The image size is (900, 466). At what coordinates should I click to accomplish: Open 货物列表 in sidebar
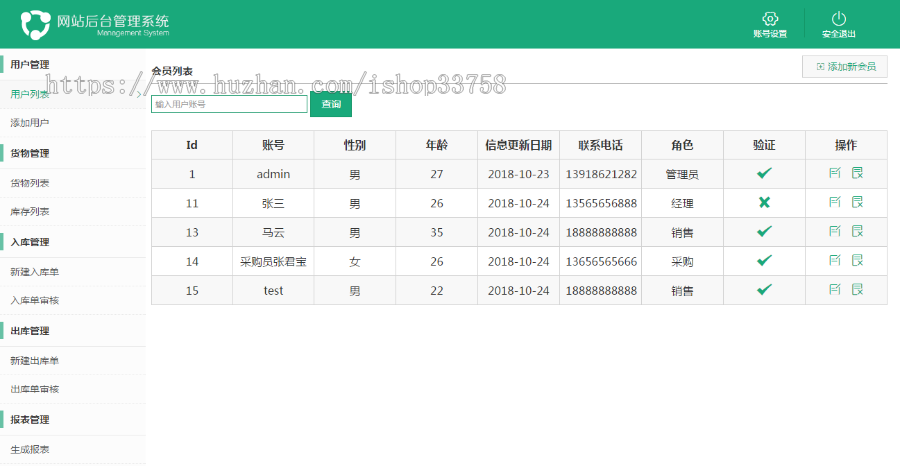coord(30,183)
